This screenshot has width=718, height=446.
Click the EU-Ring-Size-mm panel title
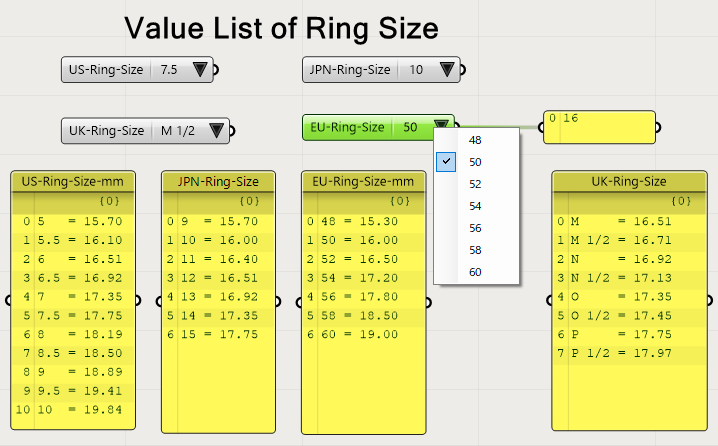pos(363,181)
